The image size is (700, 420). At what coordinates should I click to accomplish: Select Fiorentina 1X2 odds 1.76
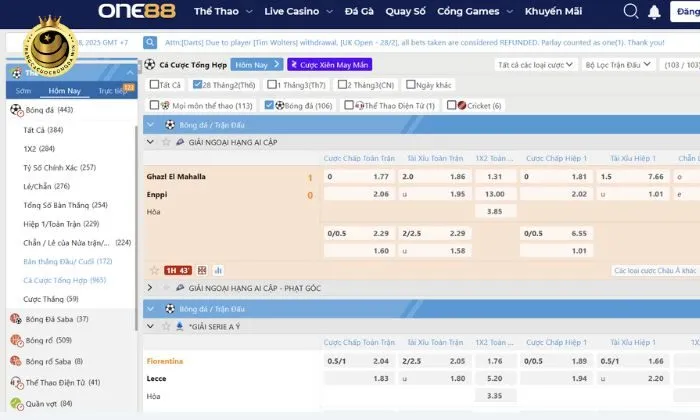[495, 361]
